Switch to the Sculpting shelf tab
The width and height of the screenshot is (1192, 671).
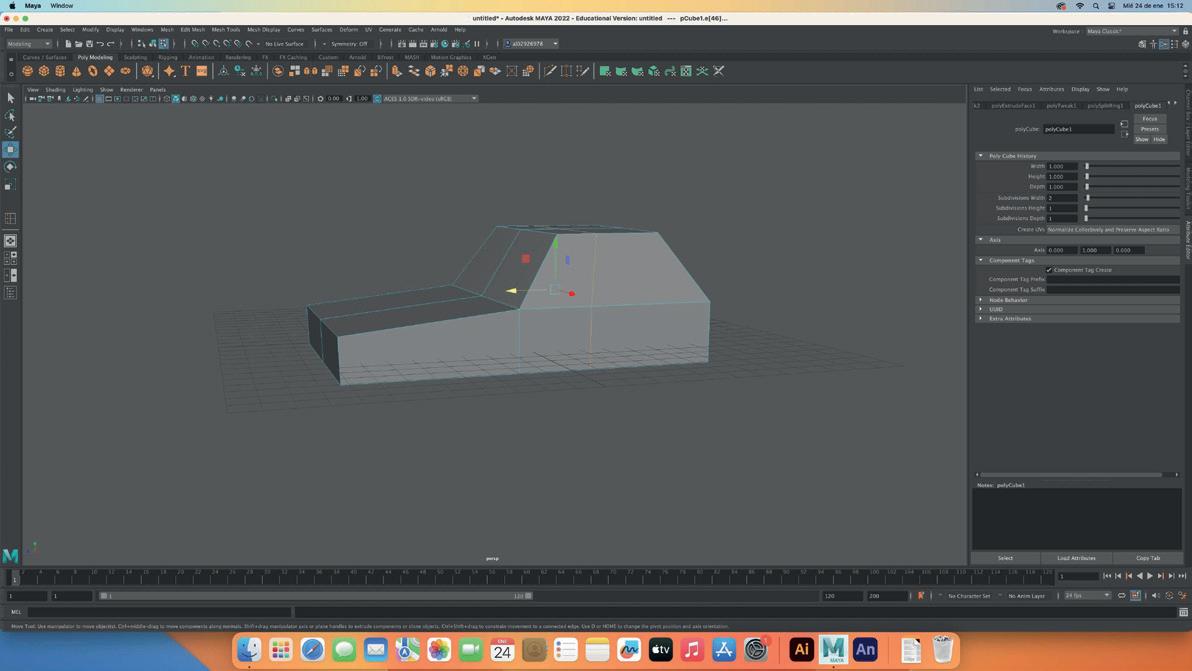pos(135,57)
